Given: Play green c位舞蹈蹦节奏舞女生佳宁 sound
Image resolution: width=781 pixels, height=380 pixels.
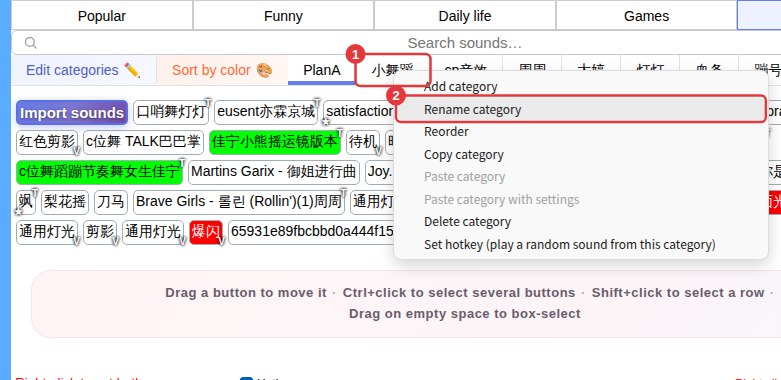Looking at the screenshot, I should [100, 172].
